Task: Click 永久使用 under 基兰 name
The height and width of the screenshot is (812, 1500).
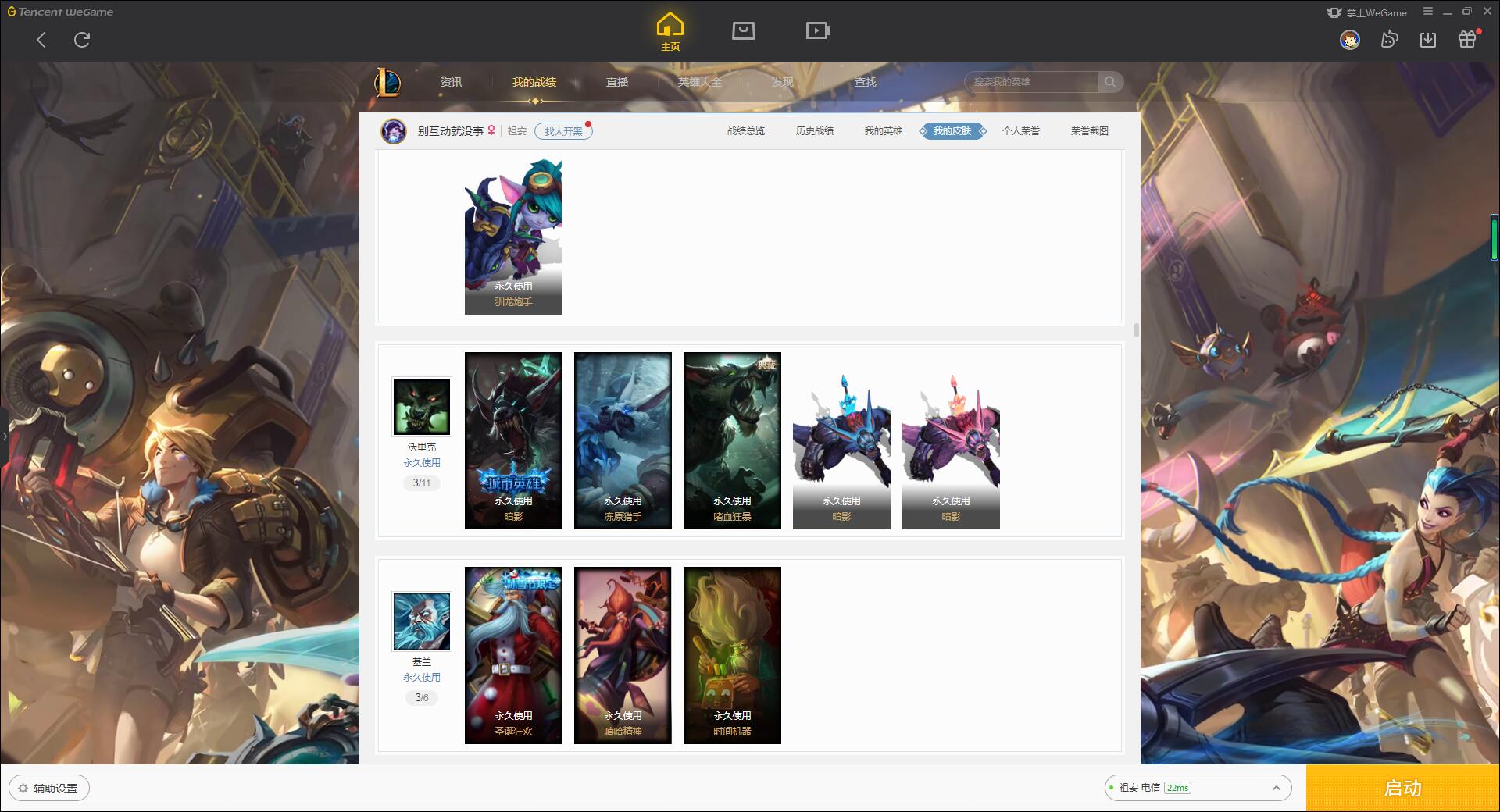Action: 422,678
